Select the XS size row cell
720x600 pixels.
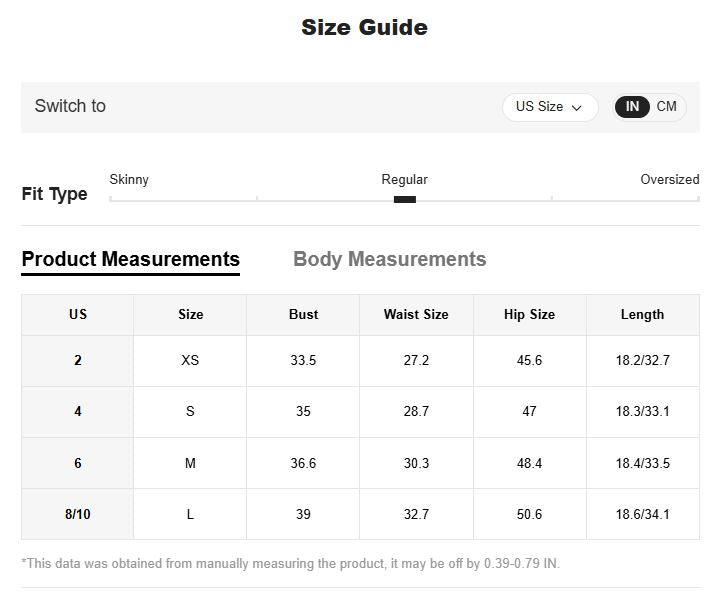pos(190,360)
